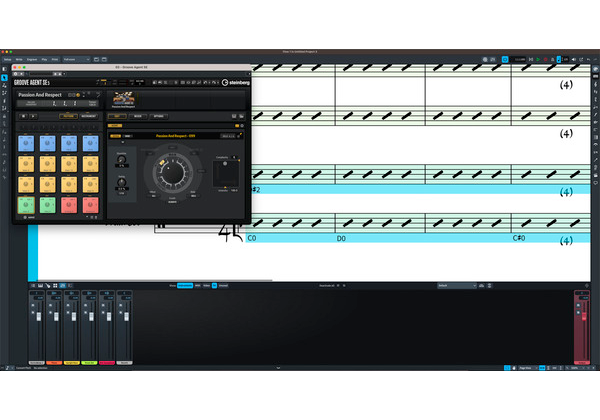Click the Complexity XY pad
The width and height of the screenshot is (600, 420).
point(226,173)
